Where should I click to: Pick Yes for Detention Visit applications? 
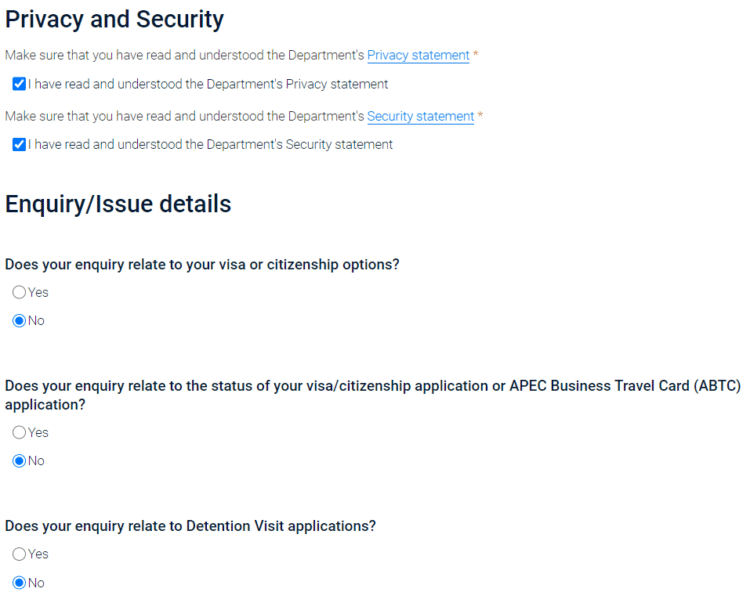[19, 554]
